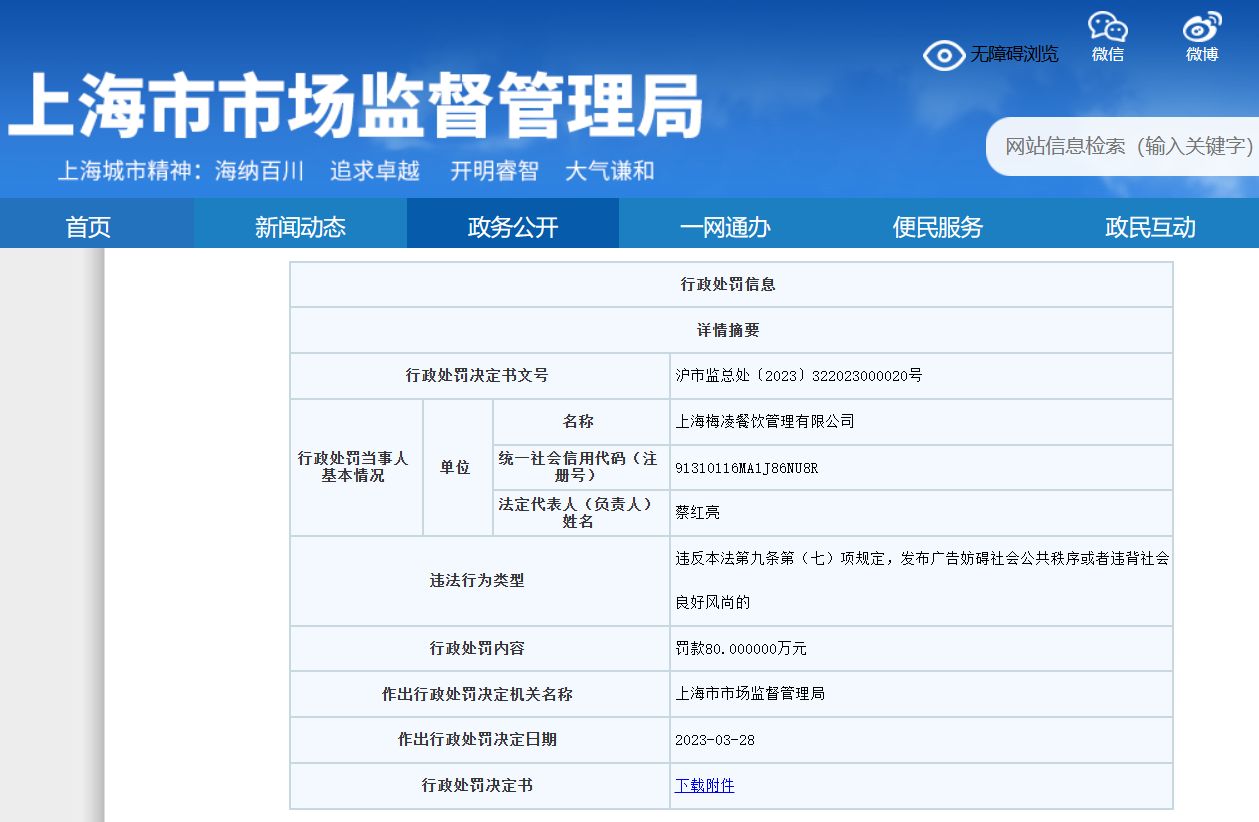The image size is (1259, 822).
Task: Open the 便民服务 services menu
Action: point(938,227)
